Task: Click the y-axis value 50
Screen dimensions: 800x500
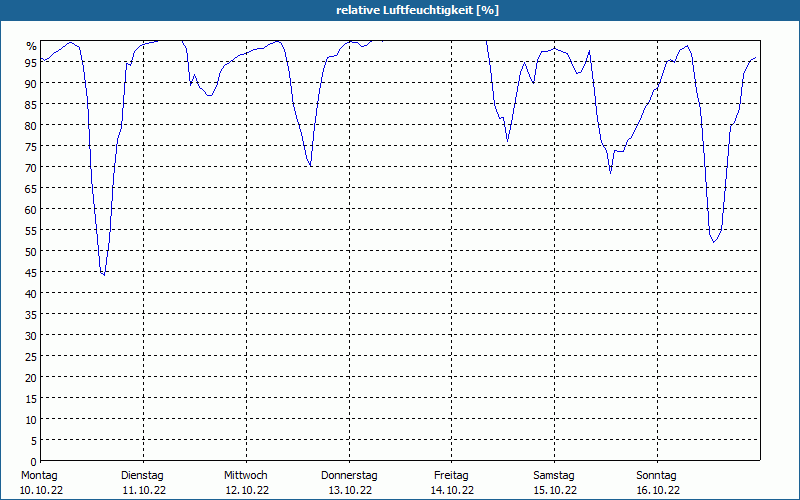Action: [31, 252]
